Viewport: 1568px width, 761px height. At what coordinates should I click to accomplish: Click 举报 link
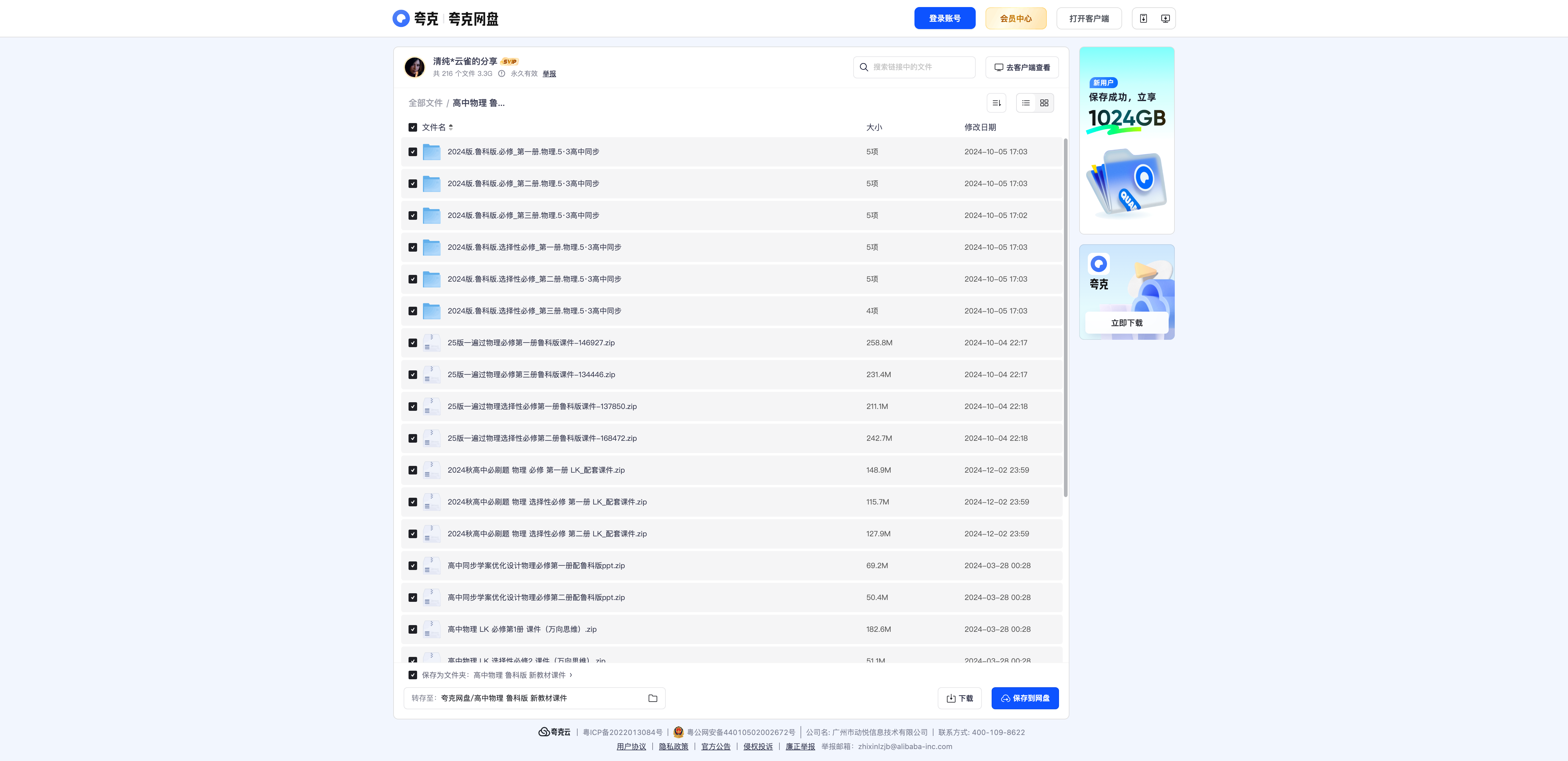(549, 73)
